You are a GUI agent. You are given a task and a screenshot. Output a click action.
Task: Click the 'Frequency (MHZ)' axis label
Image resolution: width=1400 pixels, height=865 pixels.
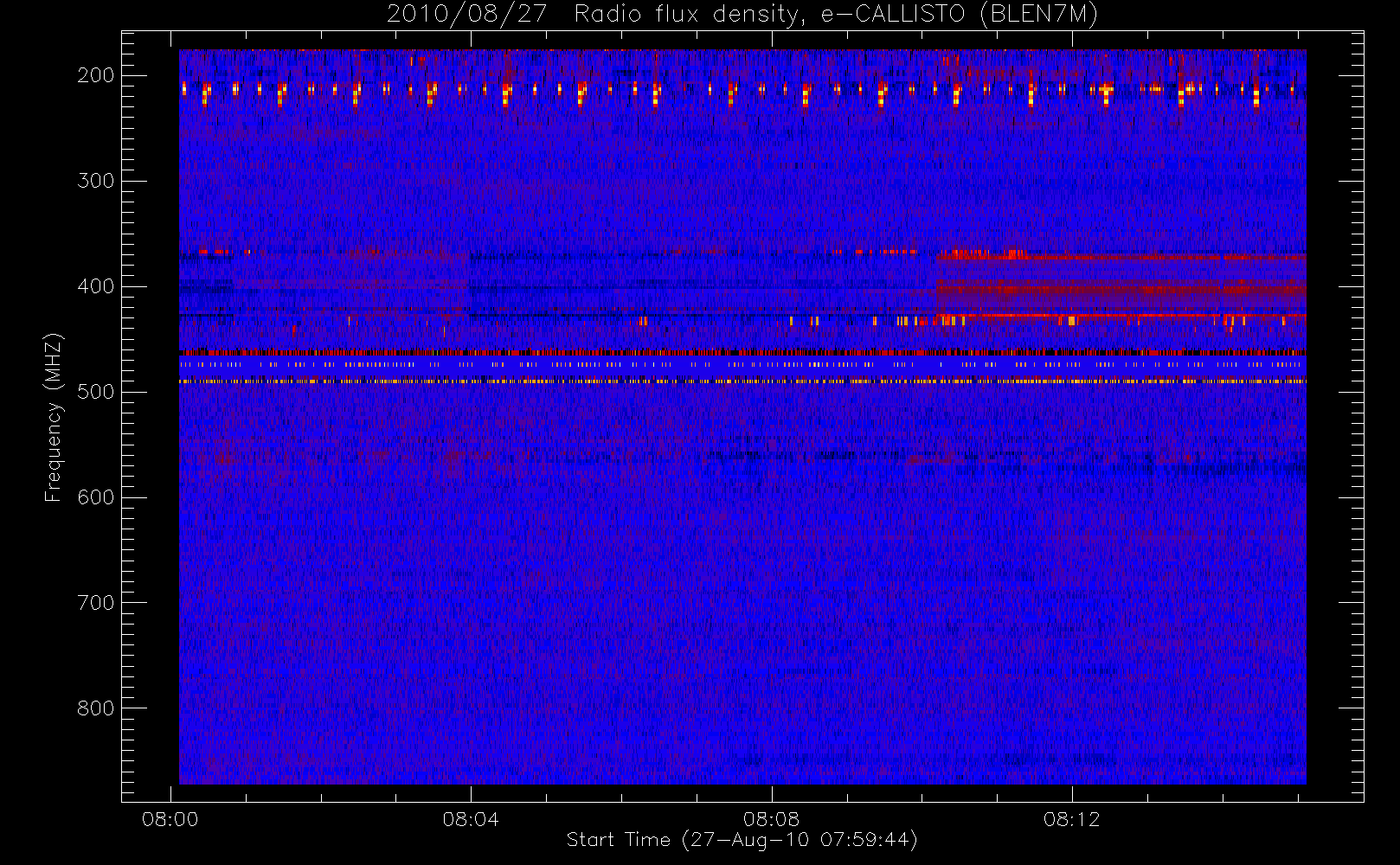click(x=54, y=417)
